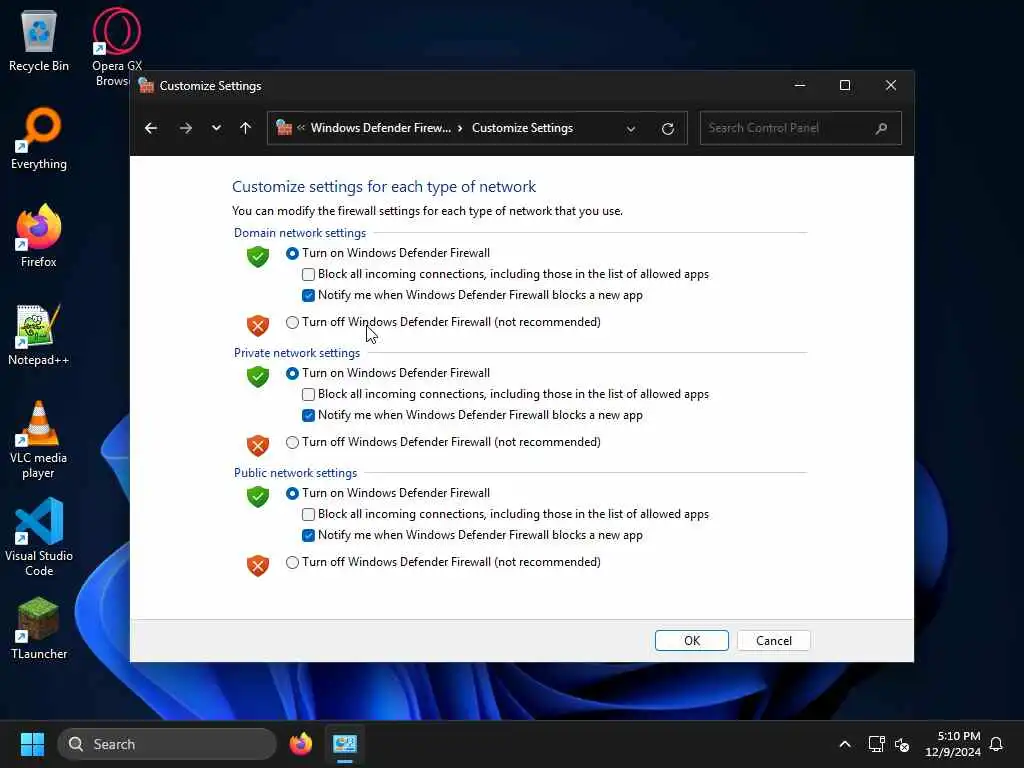Click the forward navigation arrow
Screen dimensions: 1024x768
tap(186, 128)
